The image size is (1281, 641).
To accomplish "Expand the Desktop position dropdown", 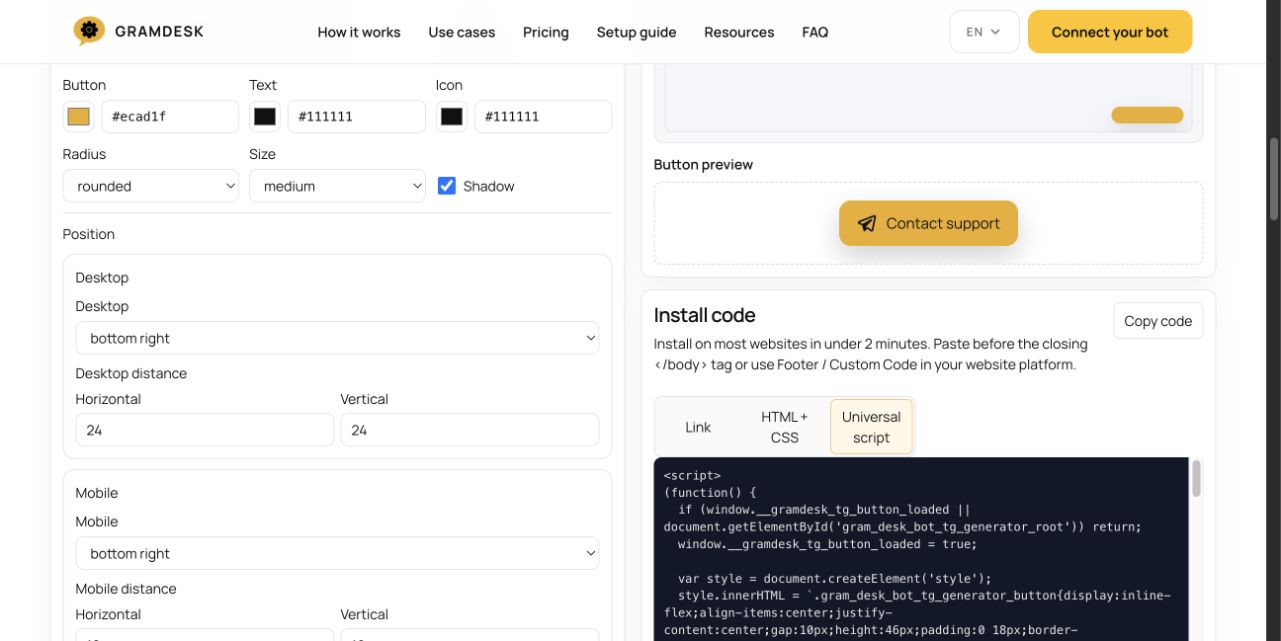I will pos(337,338).
